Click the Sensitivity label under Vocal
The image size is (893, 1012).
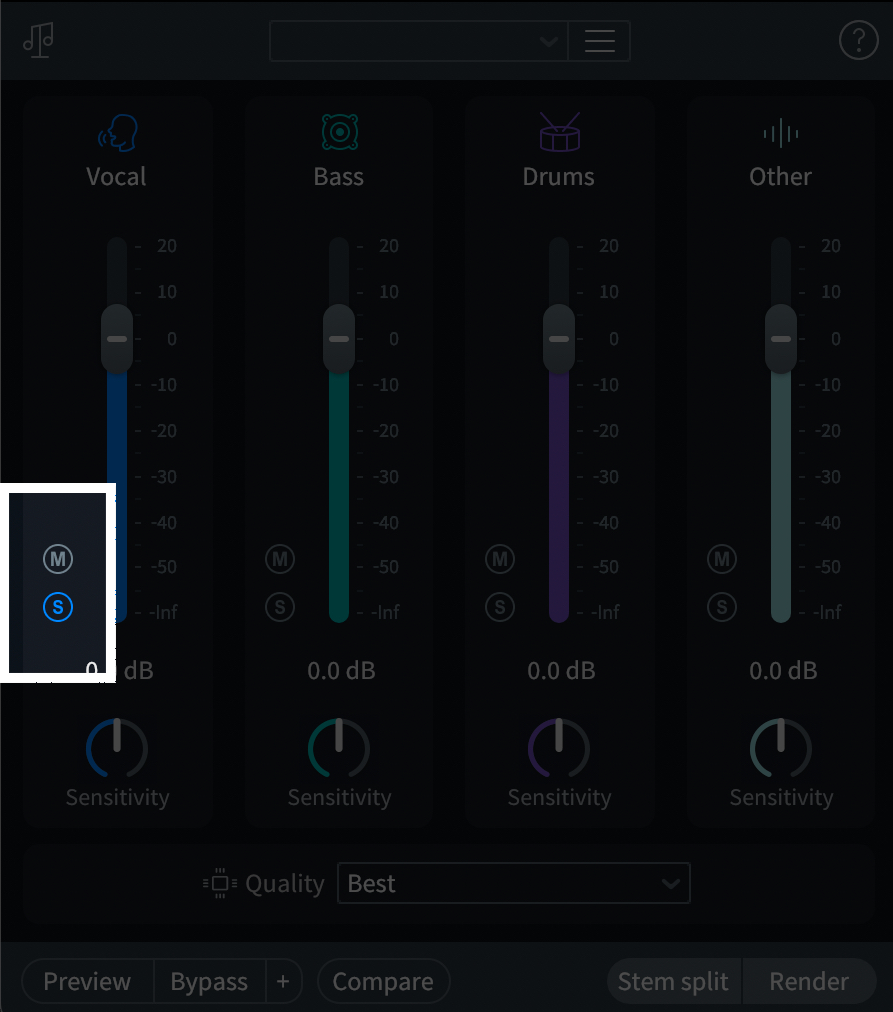click(117, 798)
